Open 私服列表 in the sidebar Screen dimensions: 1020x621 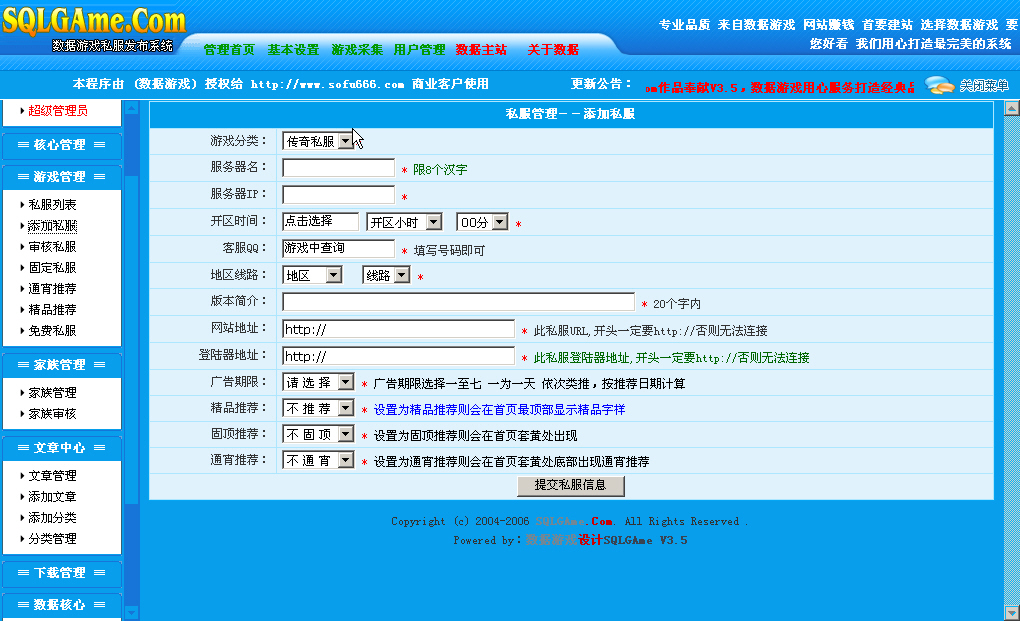pos(53,205)
